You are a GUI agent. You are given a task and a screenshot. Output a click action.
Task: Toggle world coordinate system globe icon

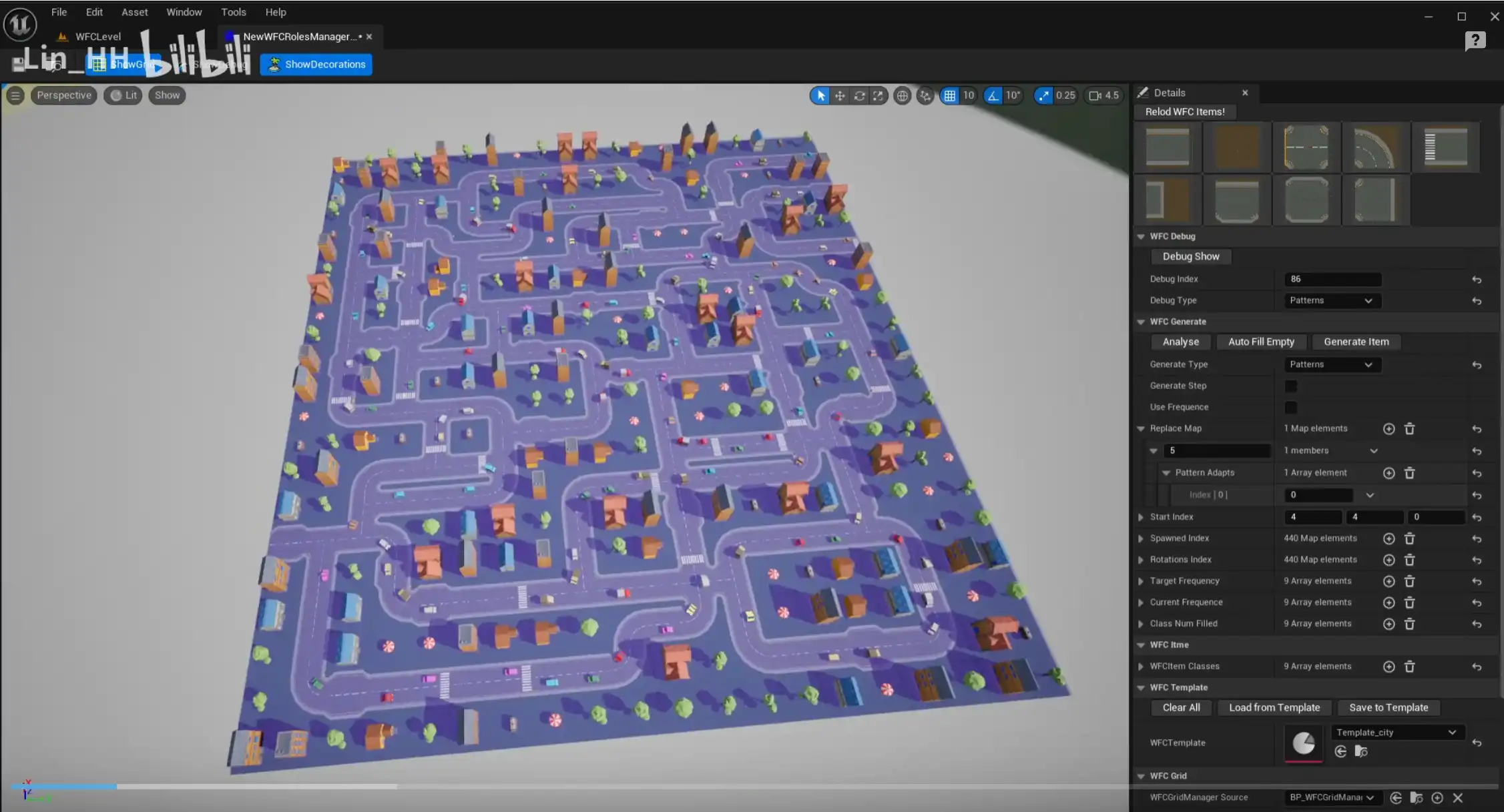(x=902, y=95)
